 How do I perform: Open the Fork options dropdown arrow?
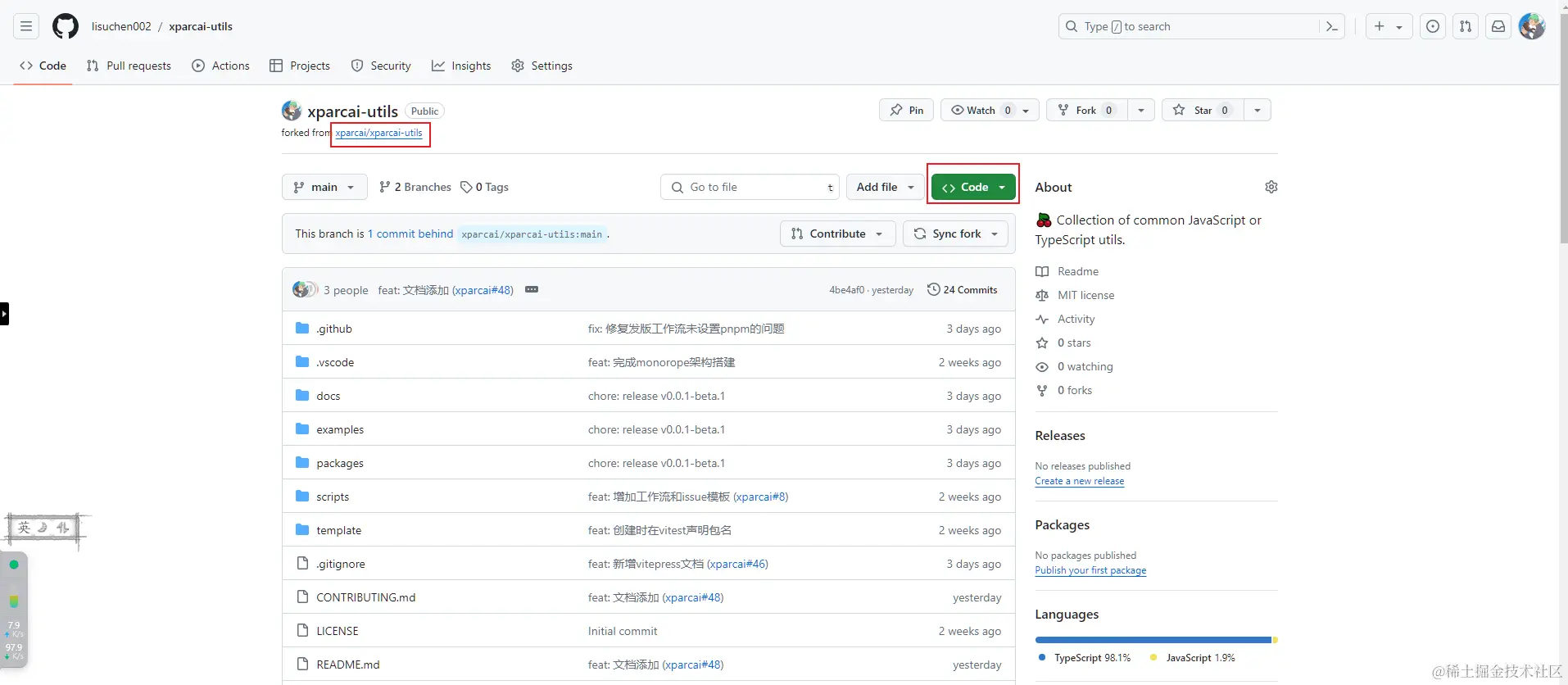click(x=1141, y=110)
